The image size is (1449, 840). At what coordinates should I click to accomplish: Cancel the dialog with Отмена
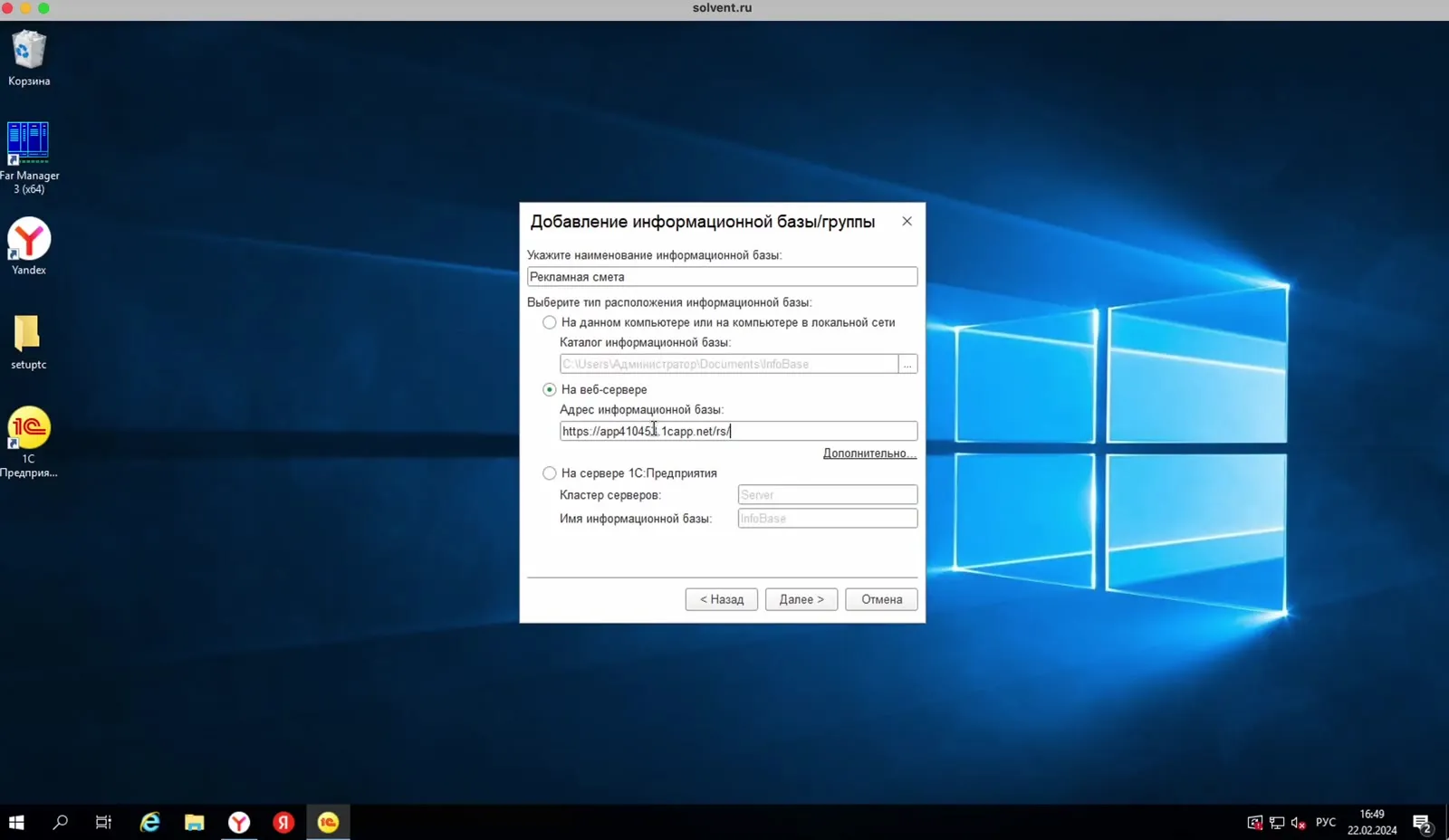tap(881, 599)
